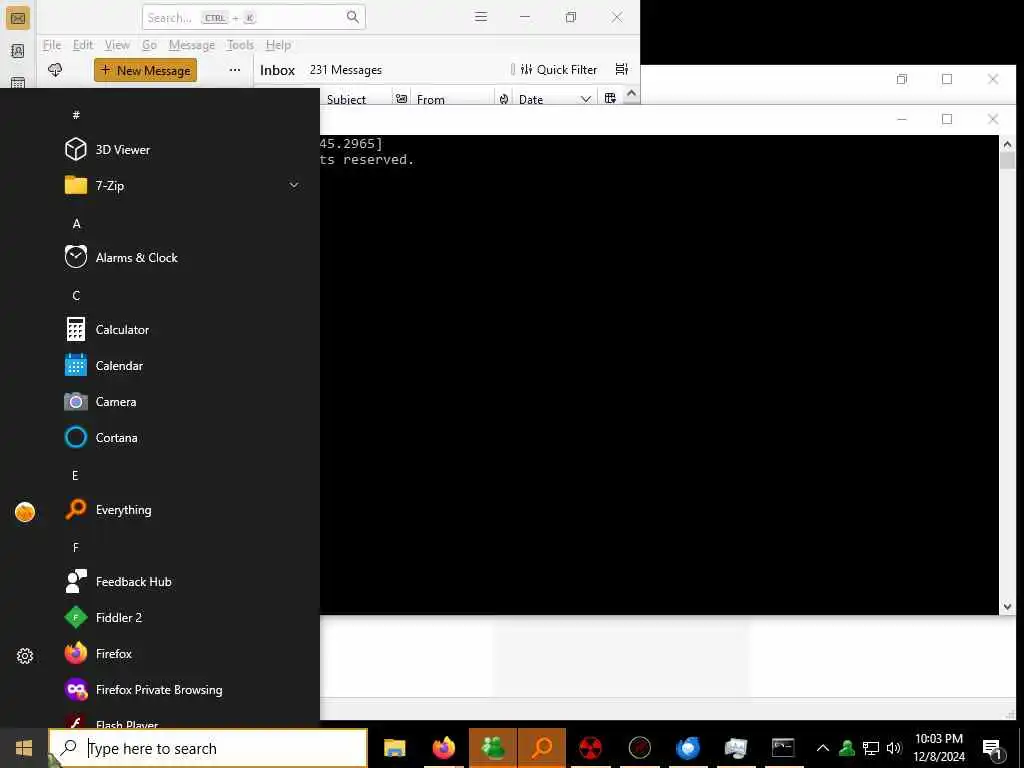Sort messages by From column

431,99
